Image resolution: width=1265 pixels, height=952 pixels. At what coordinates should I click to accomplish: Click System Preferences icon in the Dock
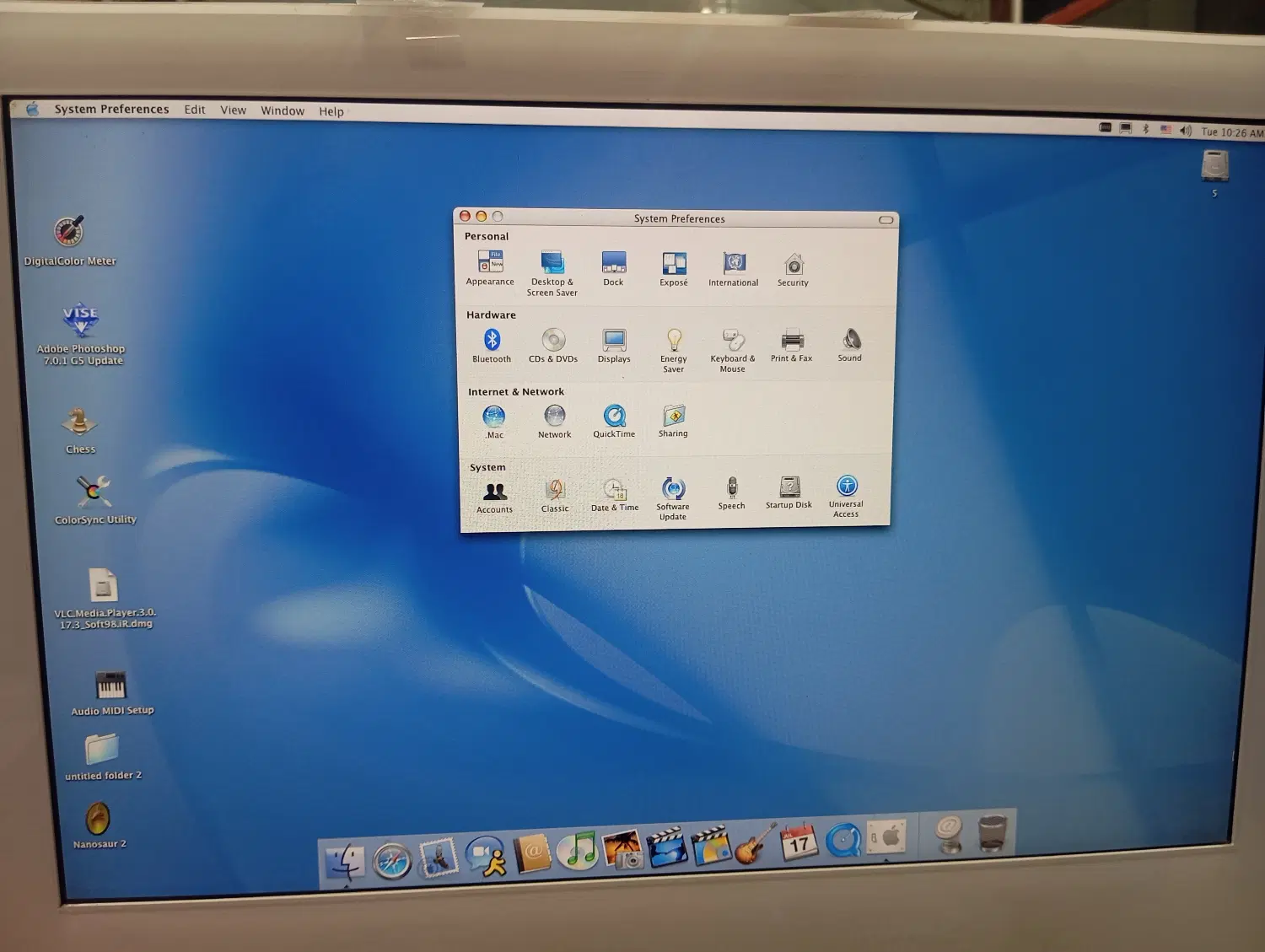(887, 837)
